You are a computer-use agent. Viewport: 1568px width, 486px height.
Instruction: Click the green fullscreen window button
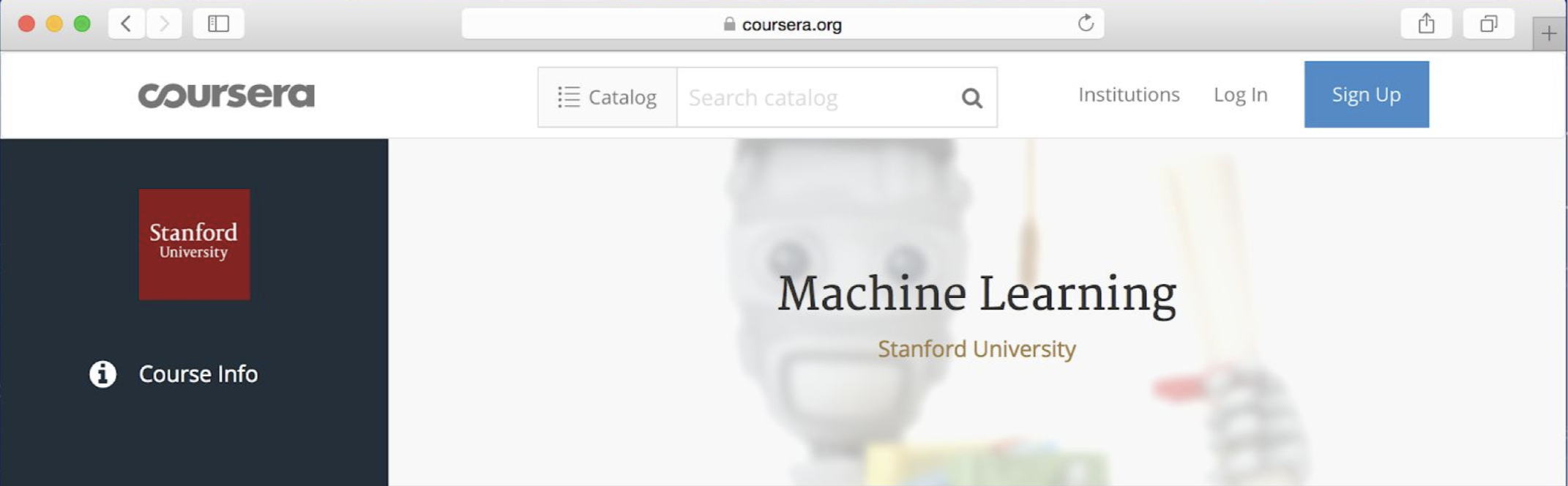82,24
